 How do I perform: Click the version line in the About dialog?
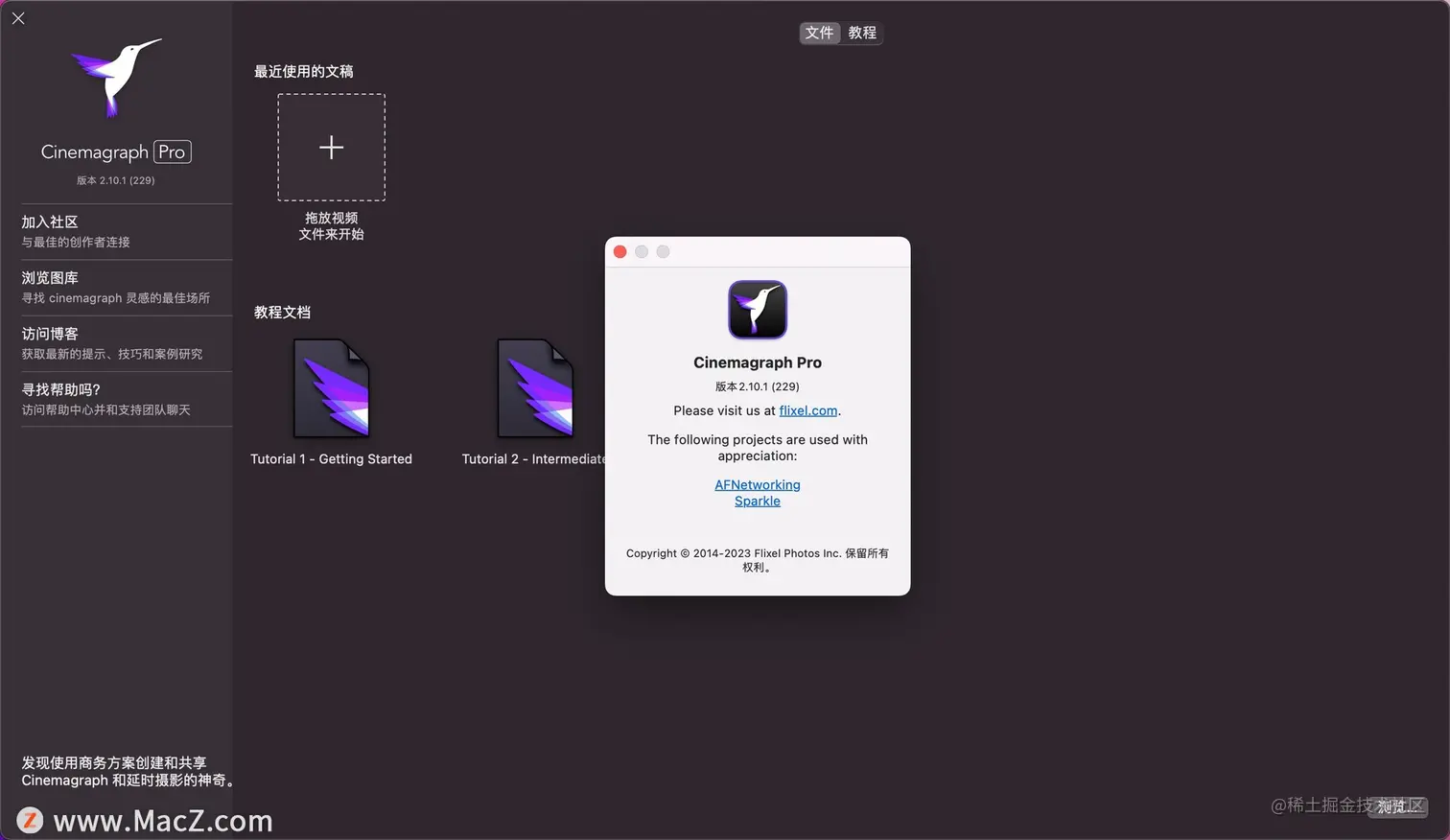point(758,386)
